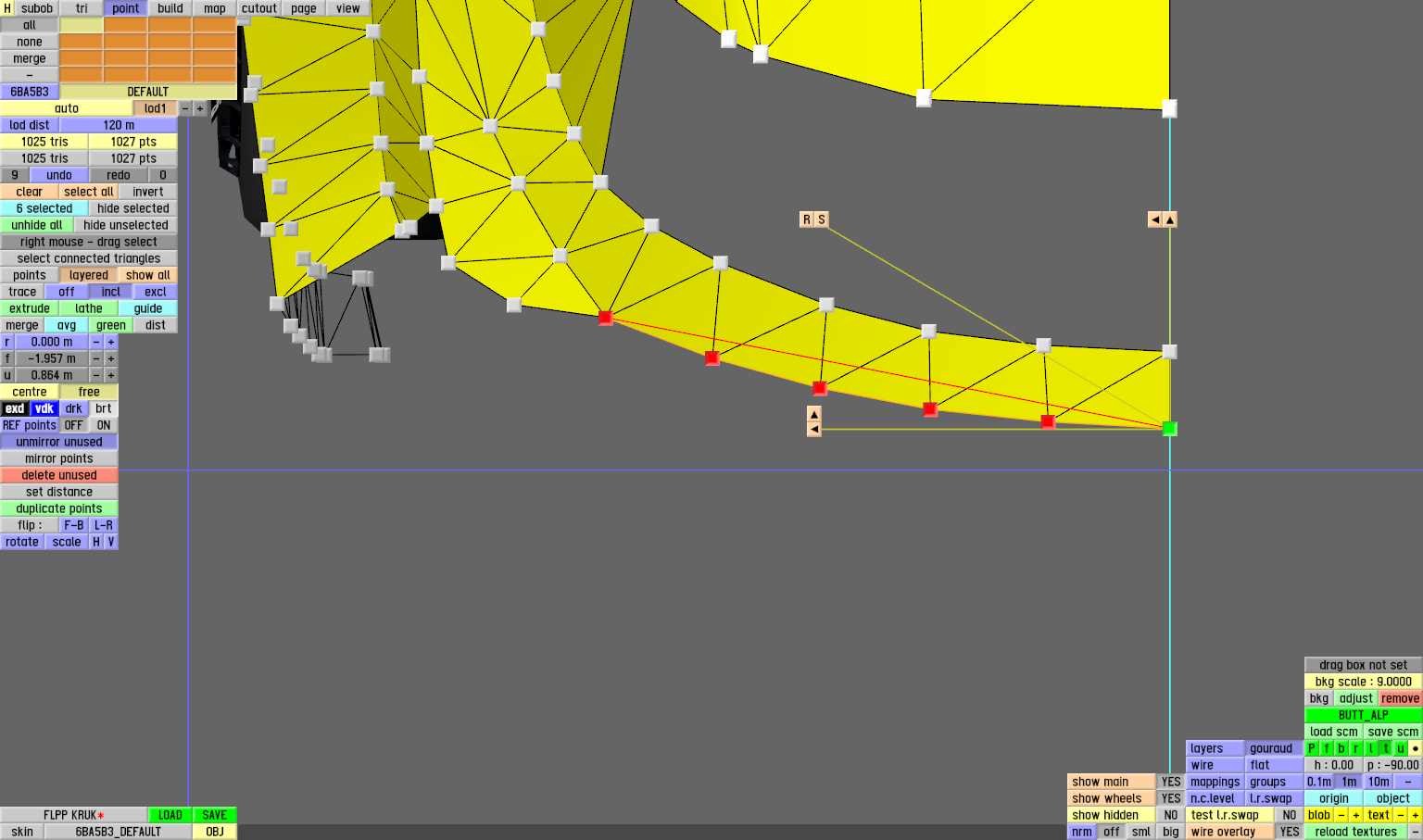Select the t top view button

pyautogui.click(x=1386, y=748)
